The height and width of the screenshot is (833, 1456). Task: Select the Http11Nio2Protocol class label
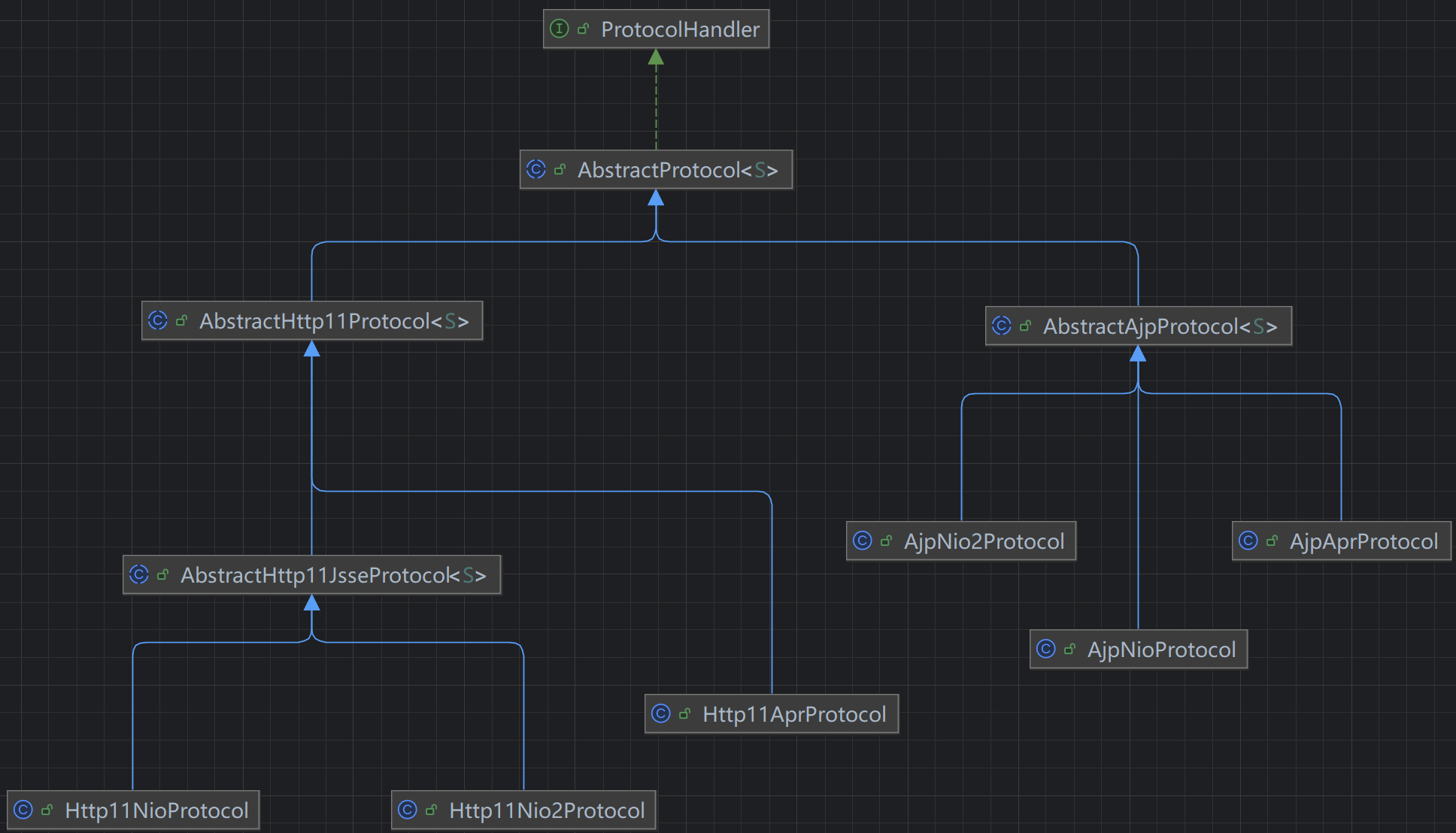click(547, 810)
